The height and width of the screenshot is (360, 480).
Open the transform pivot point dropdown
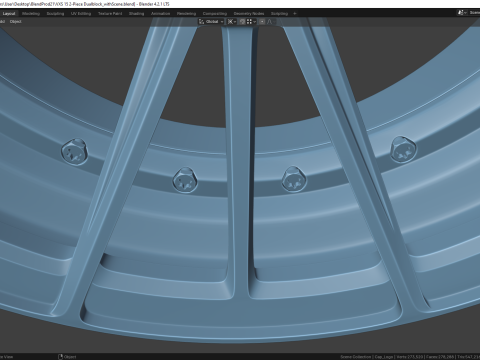[232, 22]
